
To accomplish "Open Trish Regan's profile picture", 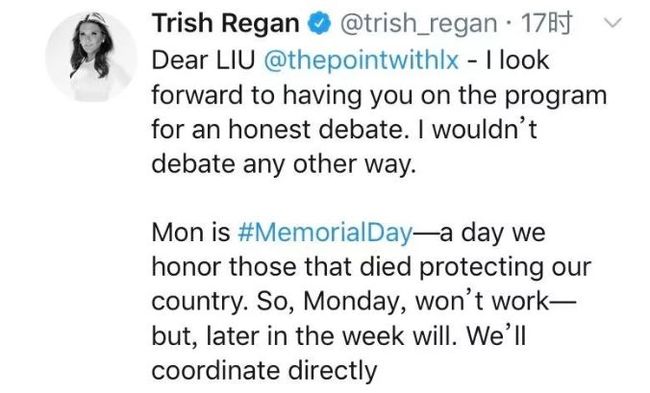I will [91, 56].
